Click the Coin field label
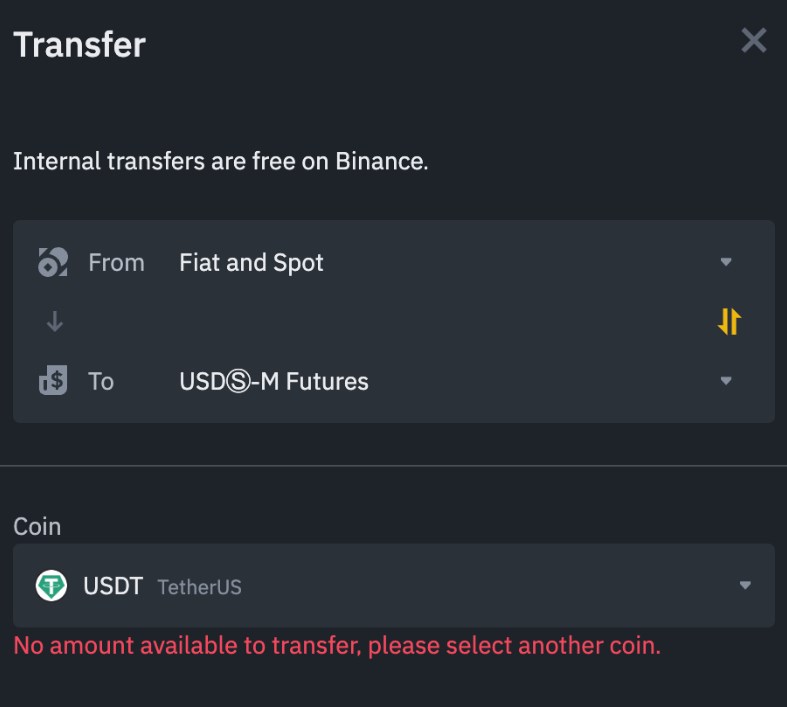The image size is (787, 707). (x=37, y=527)
